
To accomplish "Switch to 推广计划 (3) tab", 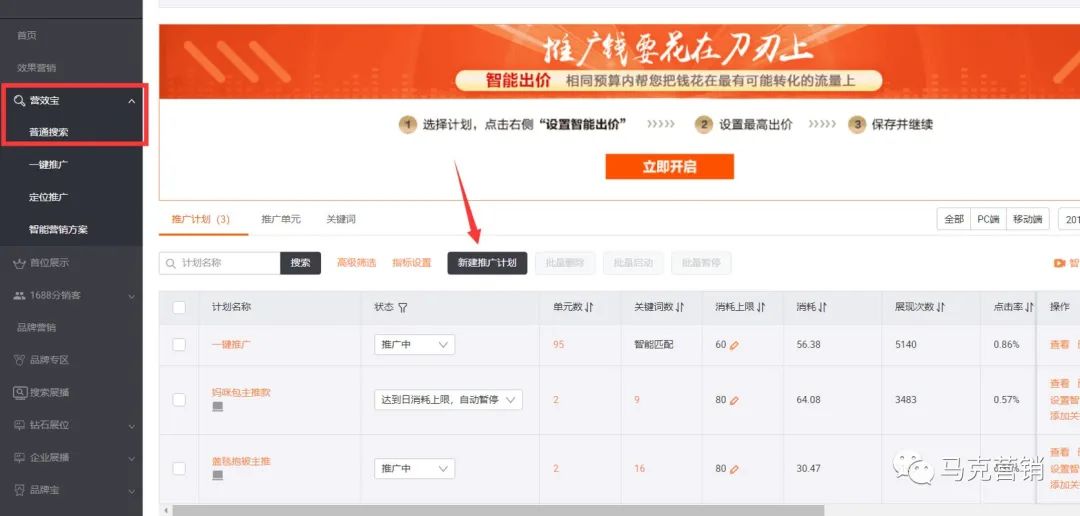I will click(200, 219).
